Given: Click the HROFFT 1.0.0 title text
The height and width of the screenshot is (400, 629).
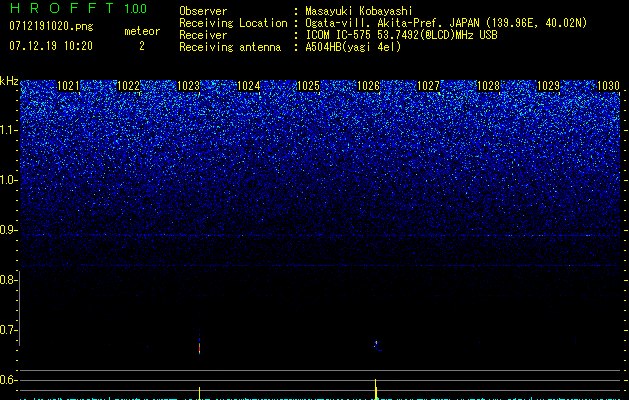Looking at the screenshot, I should point(78,8).
